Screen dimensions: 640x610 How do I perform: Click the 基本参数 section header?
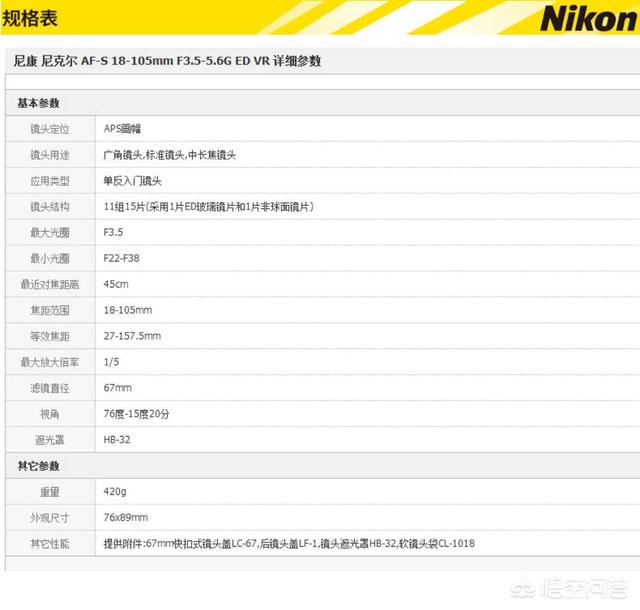click(x=38, y=103)
